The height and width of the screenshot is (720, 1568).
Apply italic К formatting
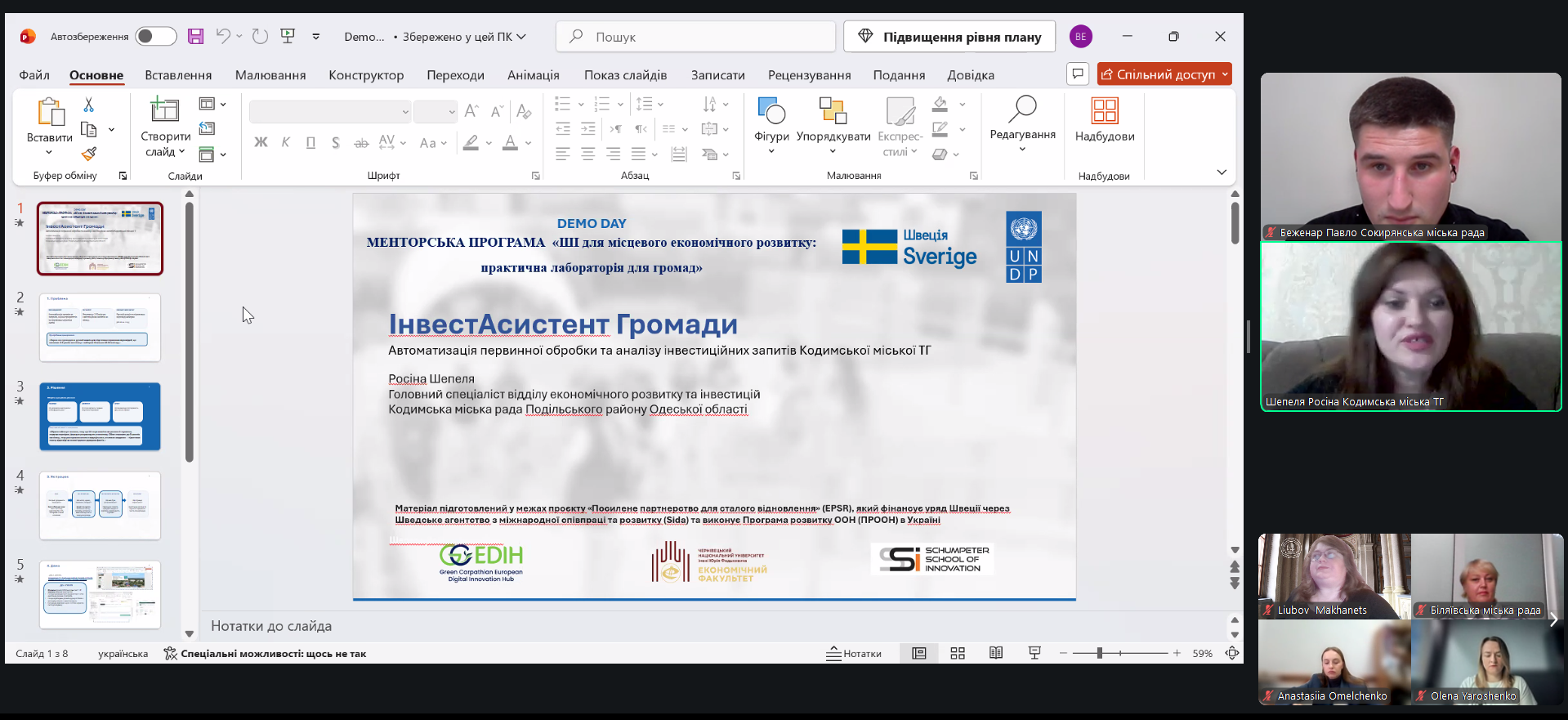click(286, 142)
